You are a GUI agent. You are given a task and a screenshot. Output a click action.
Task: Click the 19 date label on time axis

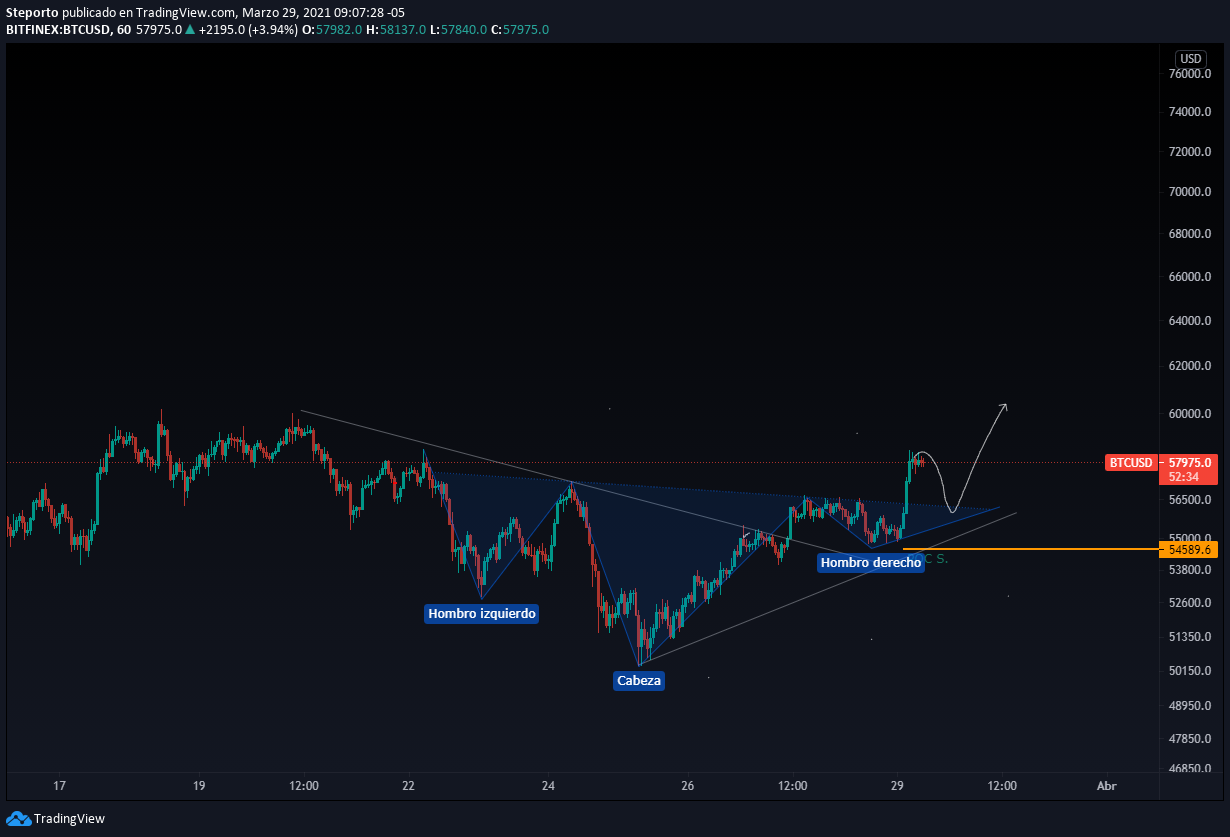click(199, 786)
